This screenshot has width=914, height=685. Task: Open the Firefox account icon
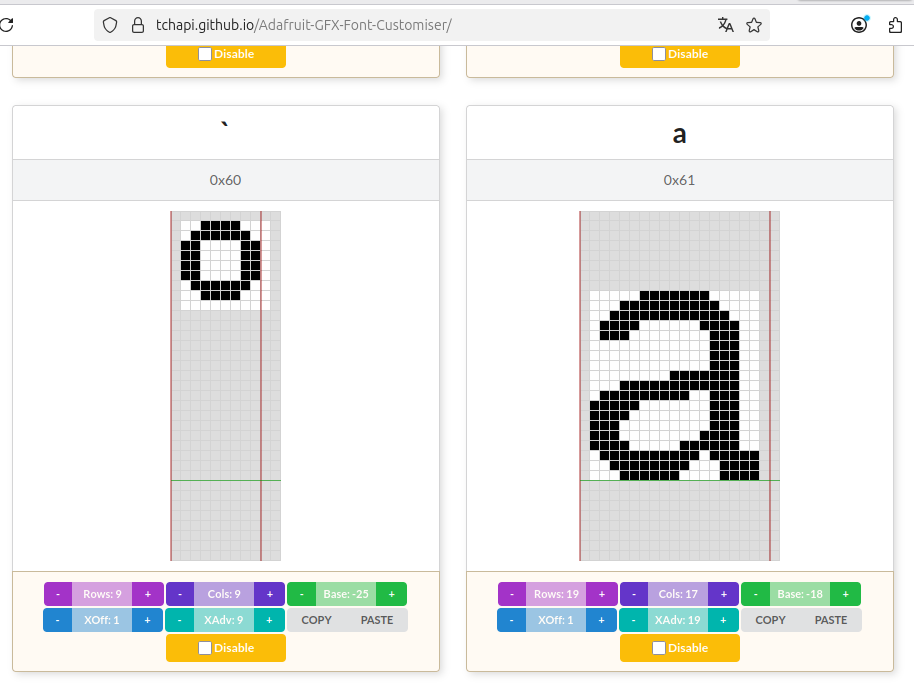pos(859,25)
